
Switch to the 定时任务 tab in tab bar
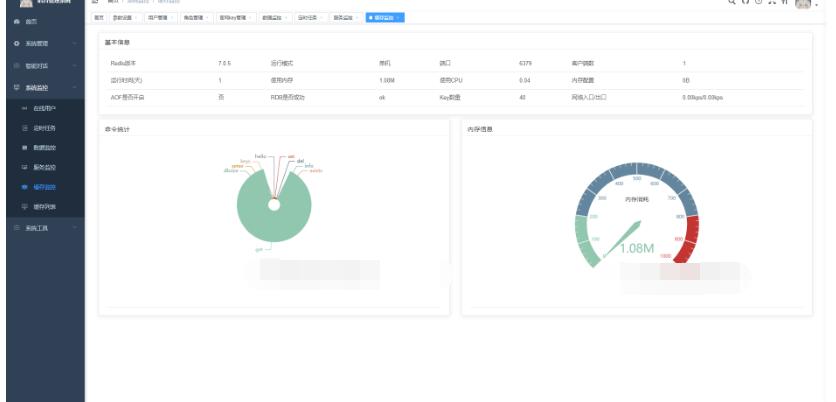click(x=311, y=18)
